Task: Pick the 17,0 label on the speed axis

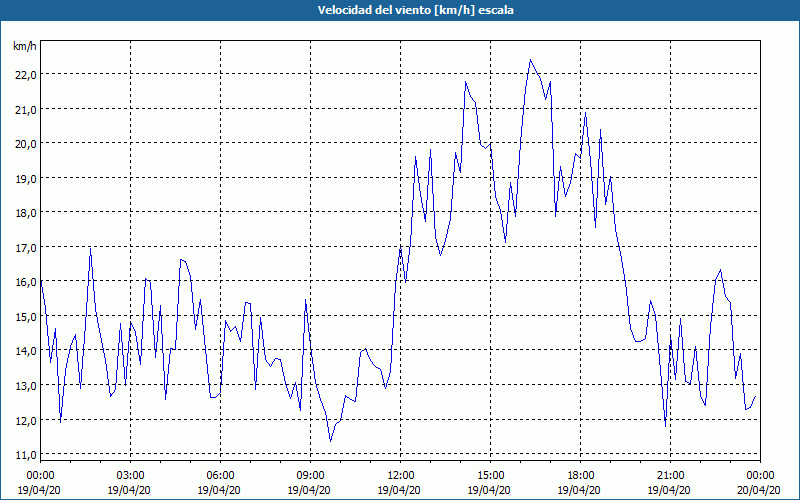Action: coord(26,247)
